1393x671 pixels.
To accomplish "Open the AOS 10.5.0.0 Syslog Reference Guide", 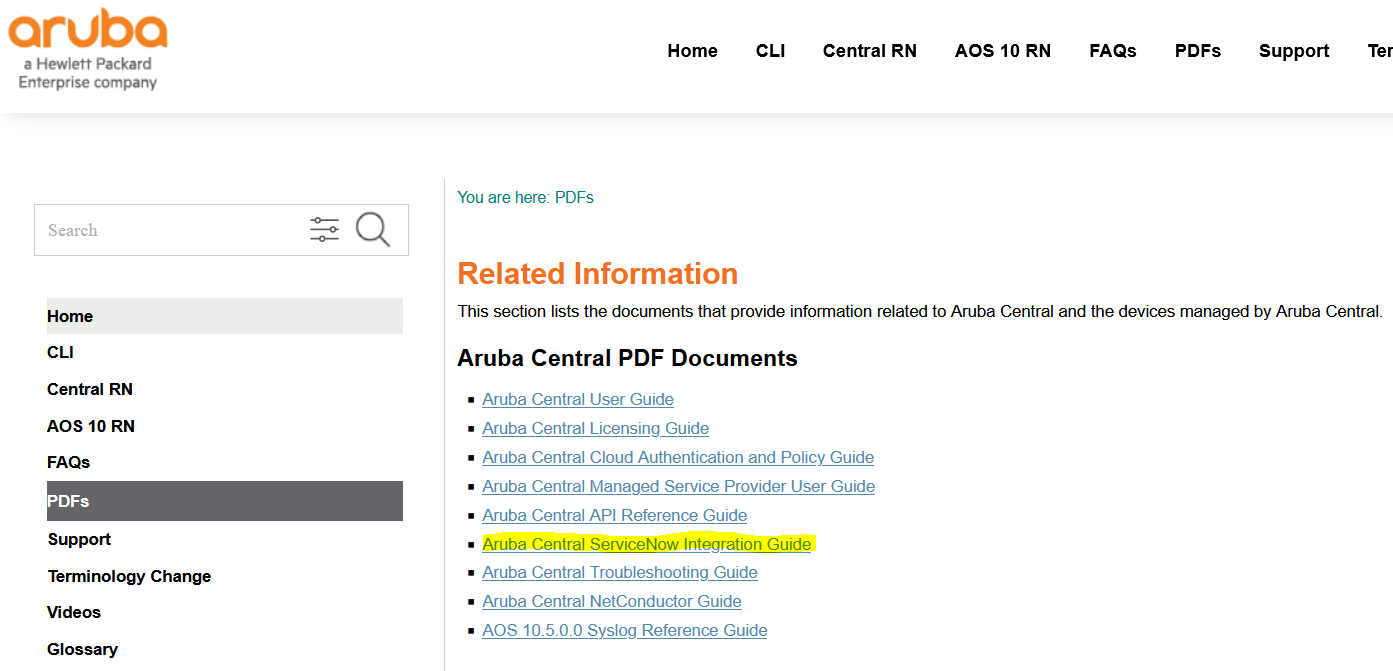I will [x=624, y=629].
